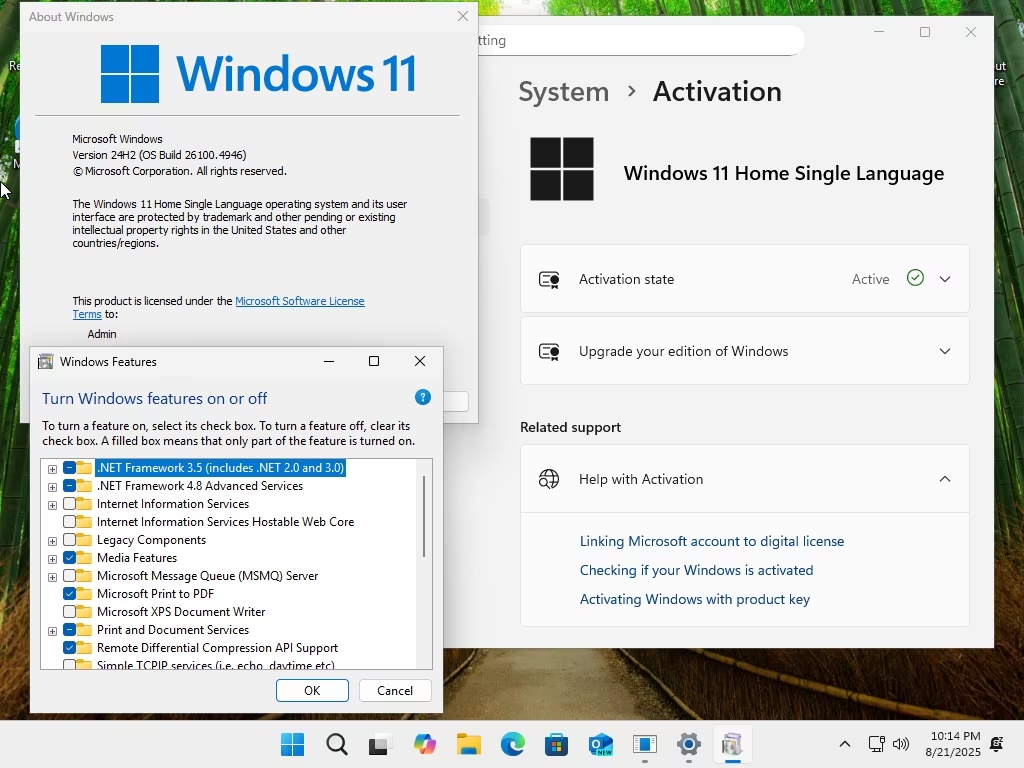Select the Internet Information Services Hostable Web Core label
Image resolution: width=1024 pixels, height=768 pixels.
[x=225, y=522]
